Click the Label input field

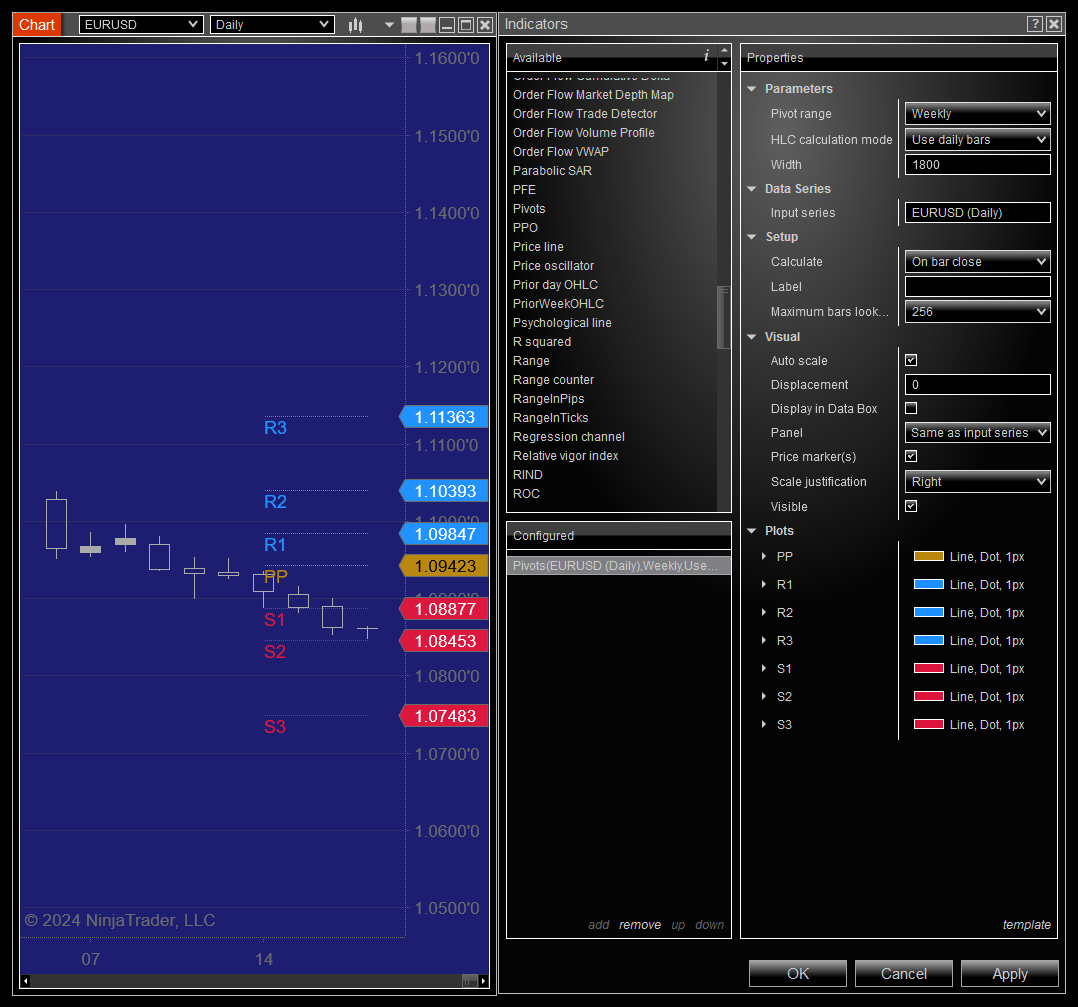pyautogui.click(x=978, y=287)
